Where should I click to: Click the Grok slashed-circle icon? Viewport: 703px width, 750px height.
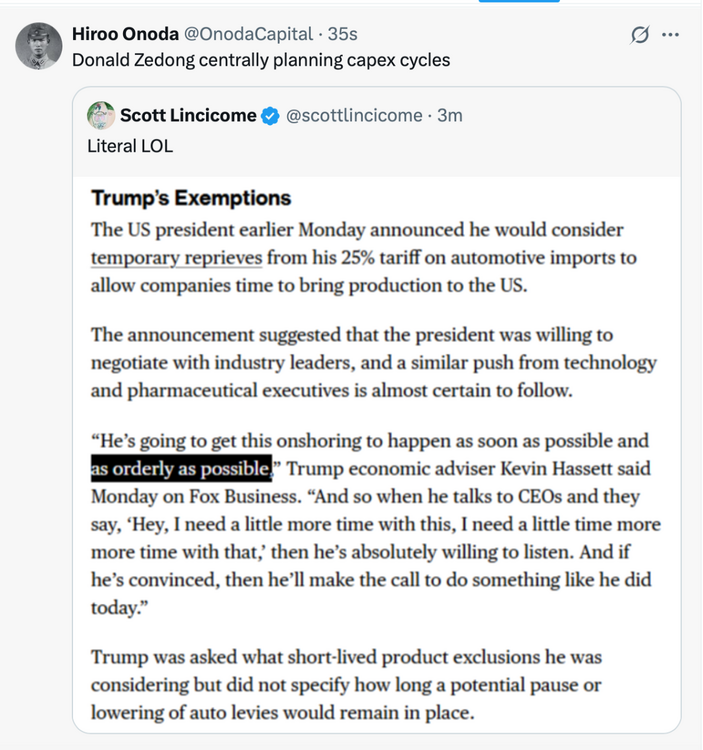click(x=639, y=34)
